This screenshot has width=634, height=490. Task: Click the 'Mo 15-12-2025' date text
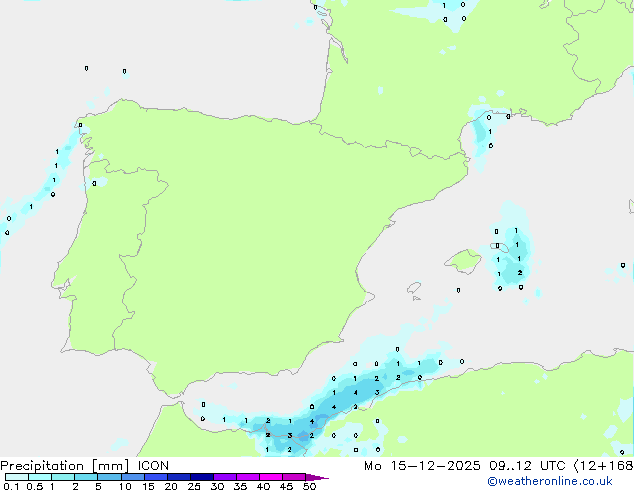pos(422,466)
